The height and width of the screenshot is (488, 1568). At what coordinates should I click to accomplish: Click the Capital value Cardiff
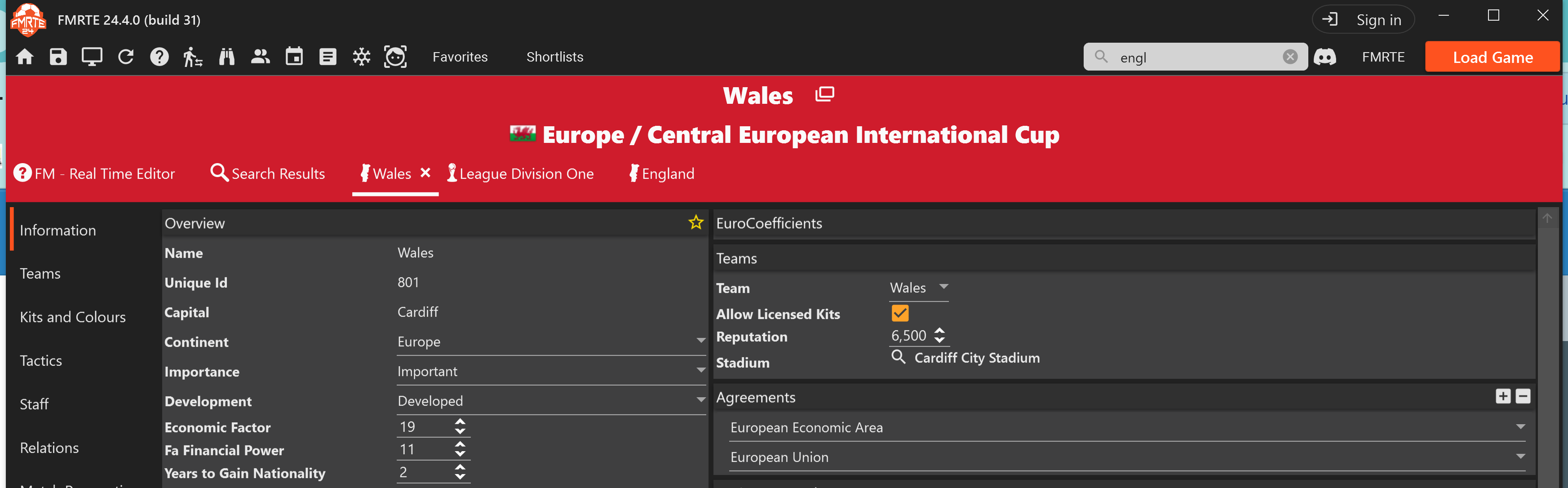click(x=417, y=312)
